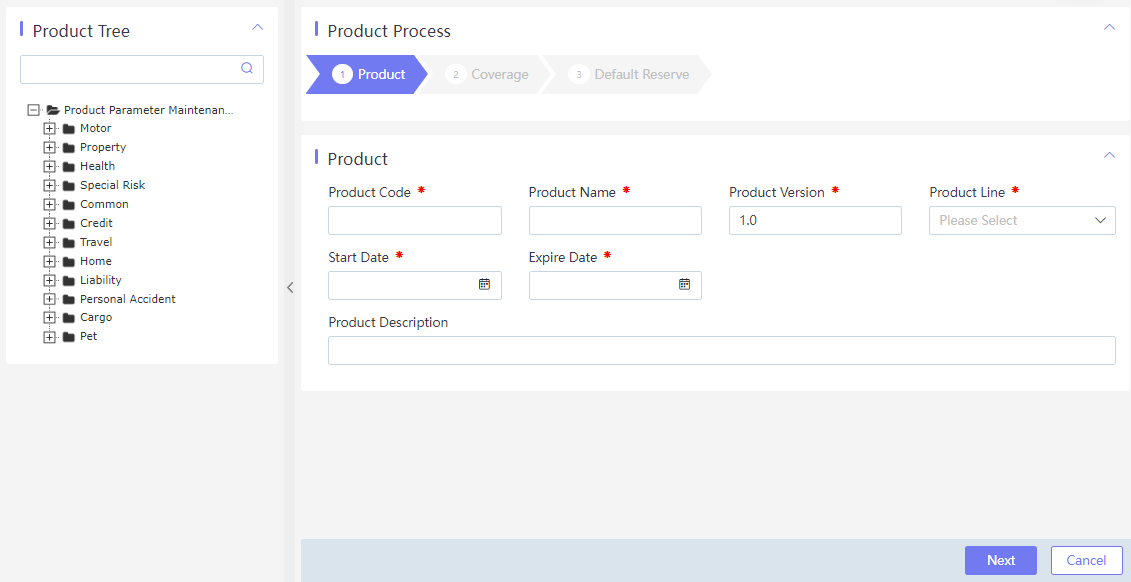Select the Pet label in the tree
Viewport: 1131px width, 582px height.
click(x=89, y=337)
